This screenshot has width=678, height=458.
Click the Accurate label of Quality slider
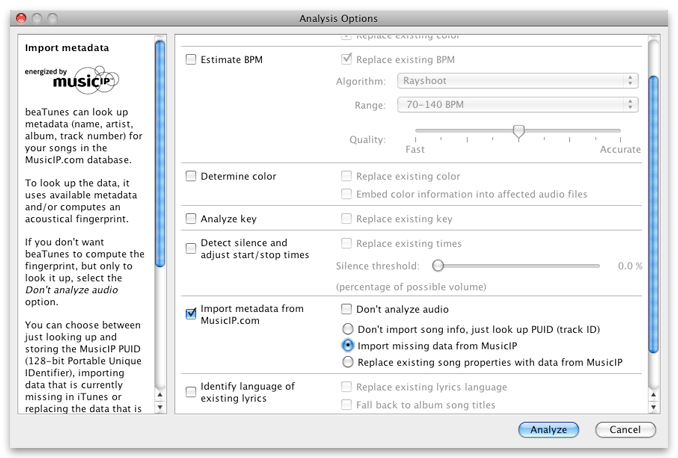click(620, 149)
